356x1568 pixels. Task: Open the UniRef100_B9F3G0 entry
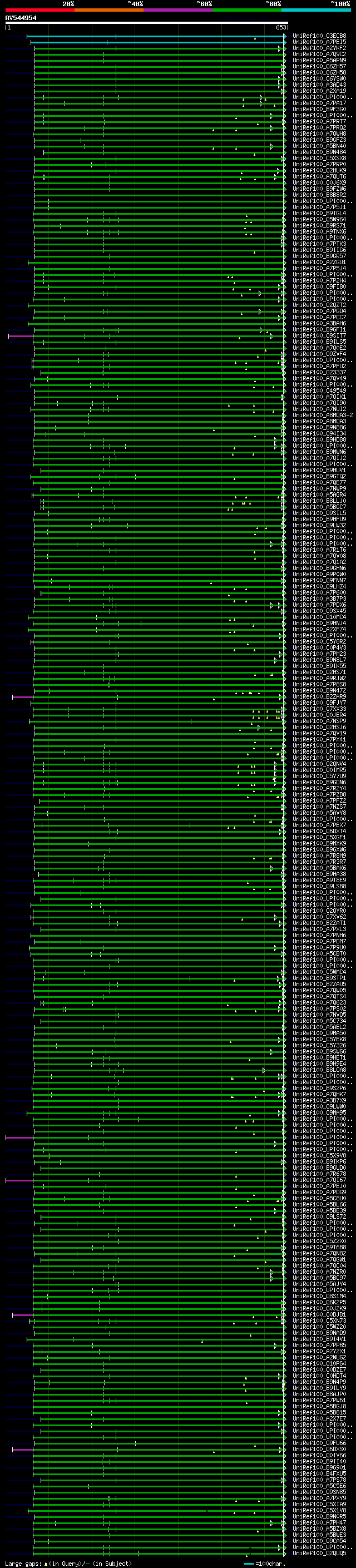319,109
